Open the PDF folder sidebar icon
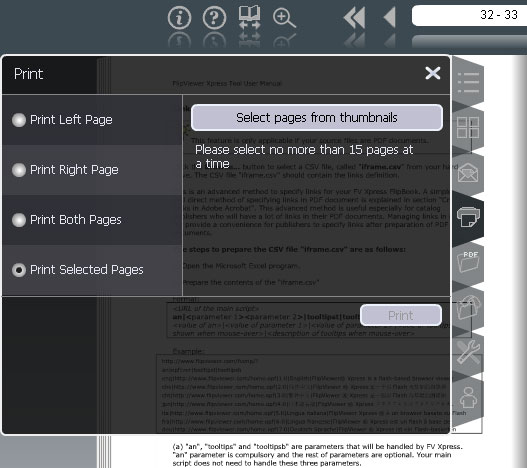 [468, 261]
